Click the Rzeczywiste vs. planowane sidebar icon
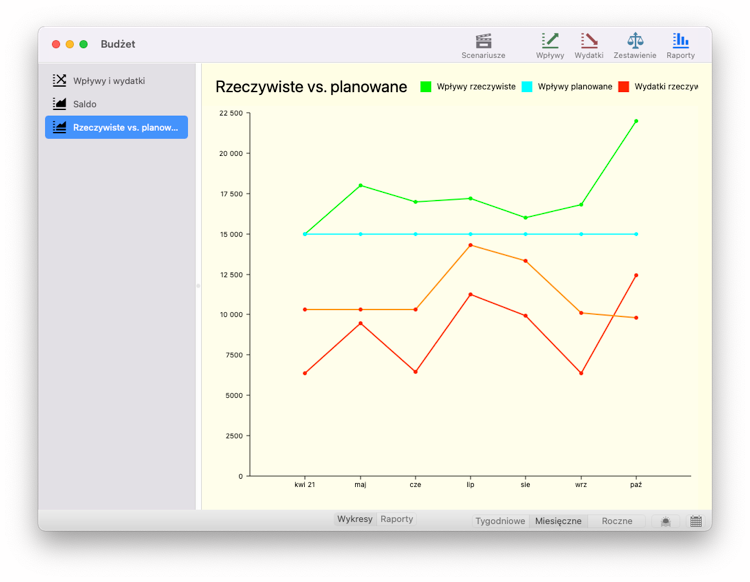 [x=59, y=127]
